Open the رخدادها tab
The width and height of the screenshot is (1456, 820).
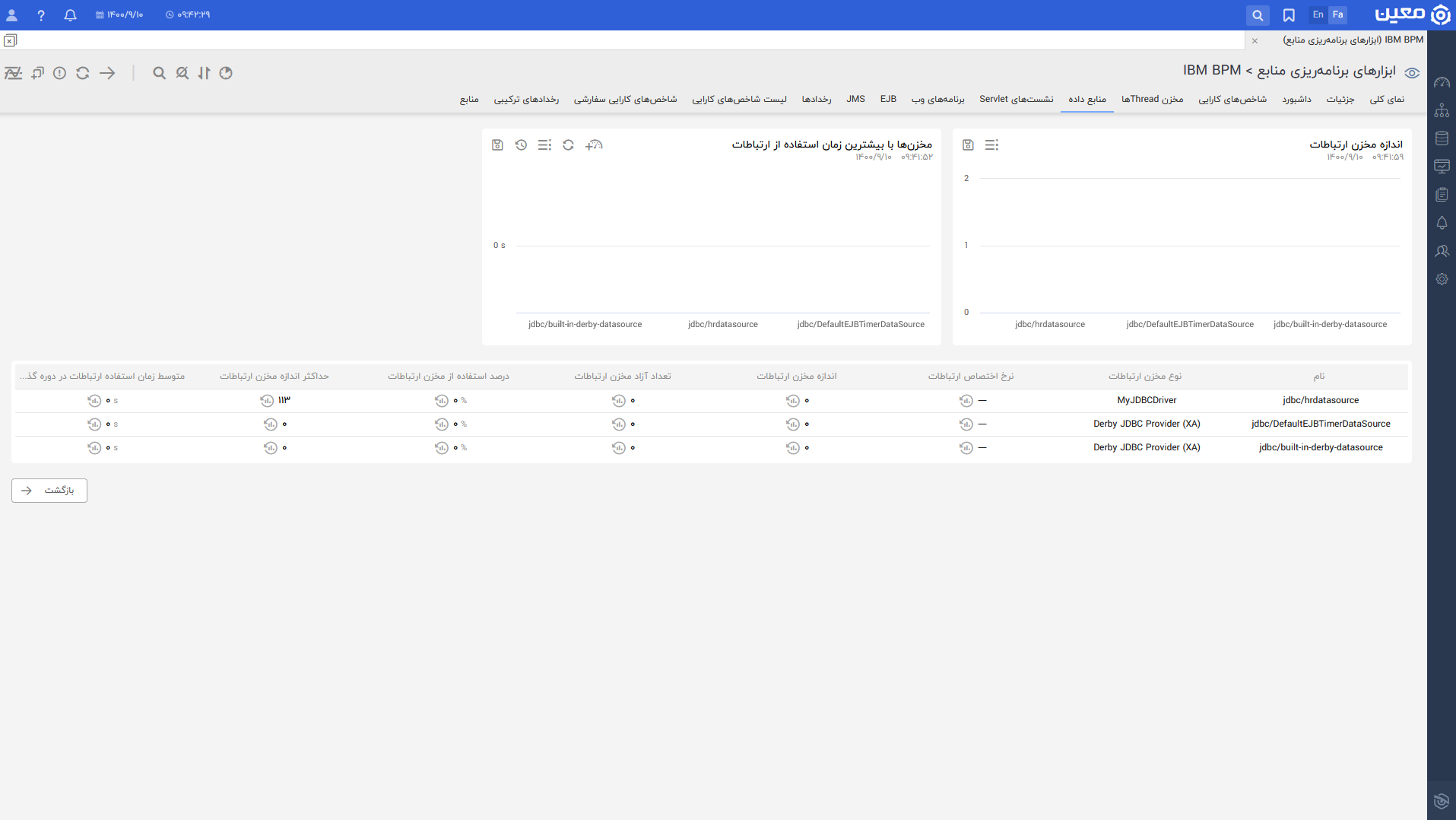click(x=816, y=100)
